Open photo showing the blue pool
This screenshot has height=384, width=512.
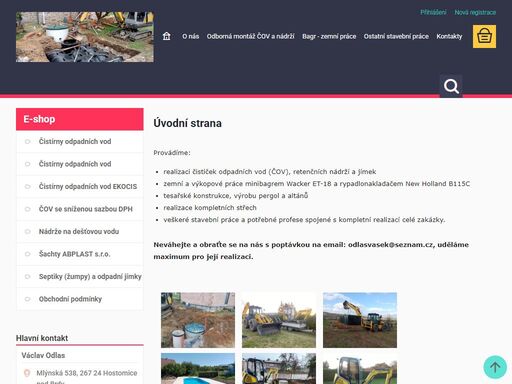[x=198, y=369]
